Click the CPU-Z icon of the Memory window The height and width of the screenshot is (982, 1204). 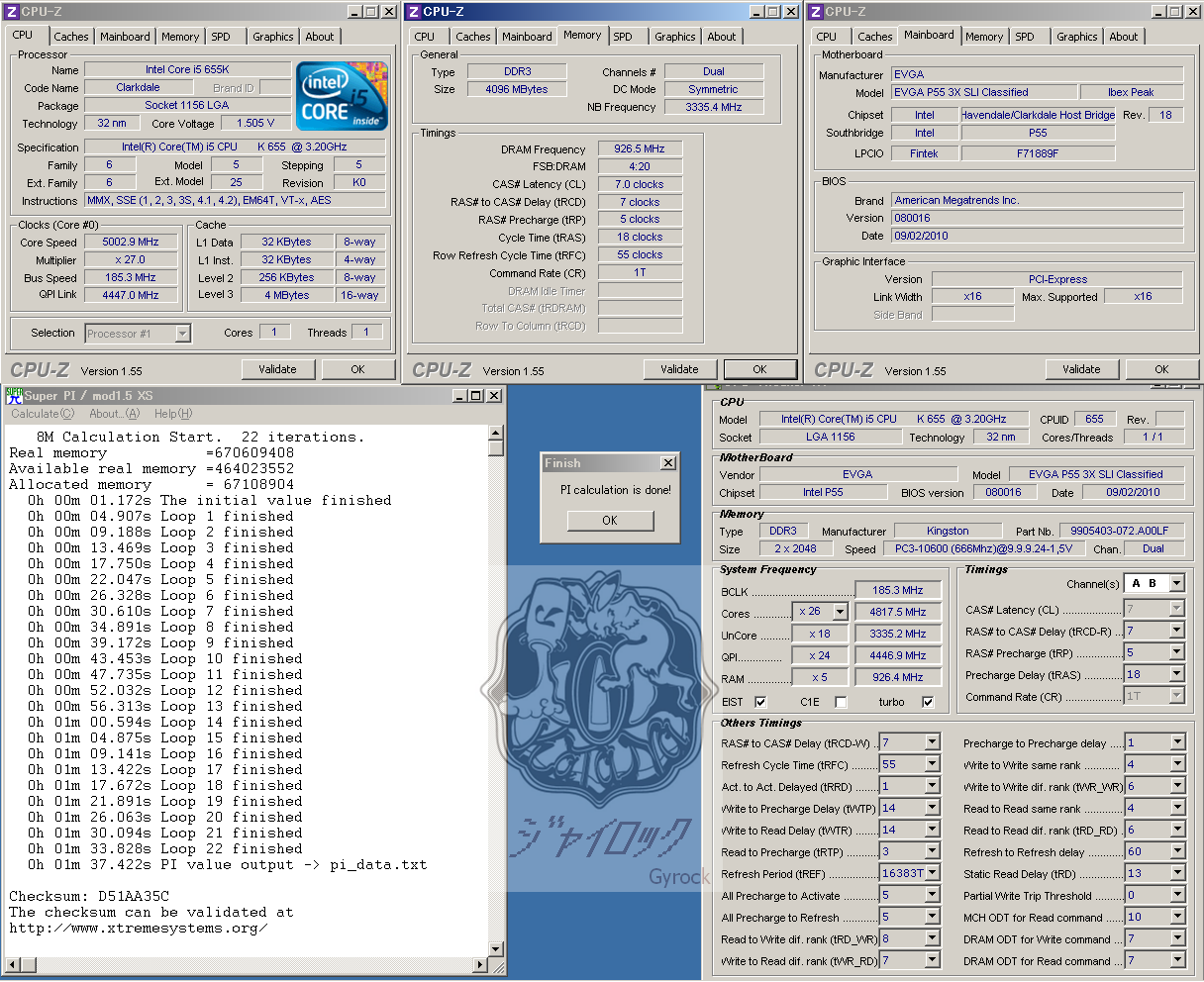[x=414, y=12]
